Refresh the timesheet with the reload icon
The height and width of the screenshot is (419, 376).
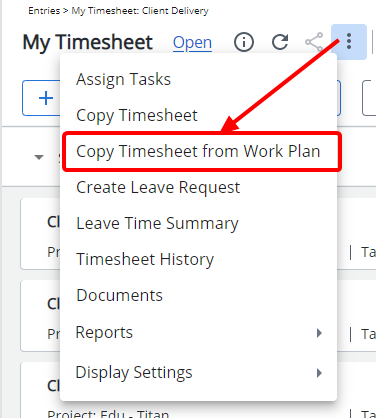pos(280,42)
